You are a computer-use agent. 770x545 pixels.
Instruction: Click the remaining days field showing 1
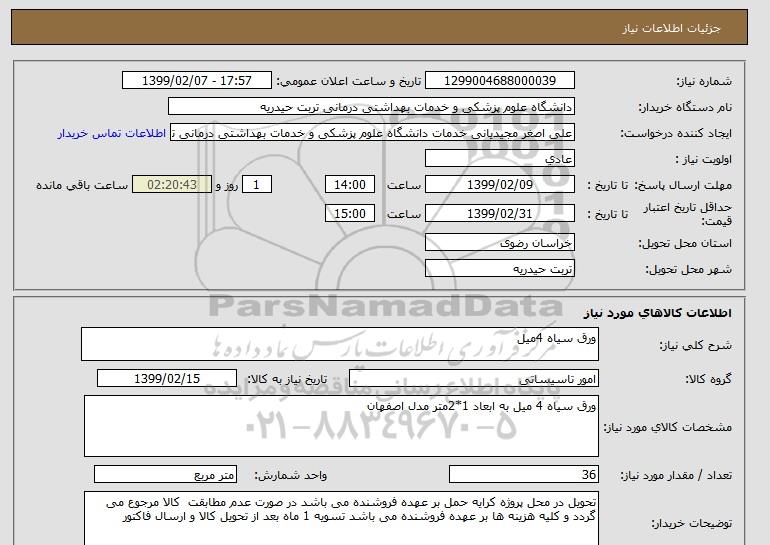[256, 185]
